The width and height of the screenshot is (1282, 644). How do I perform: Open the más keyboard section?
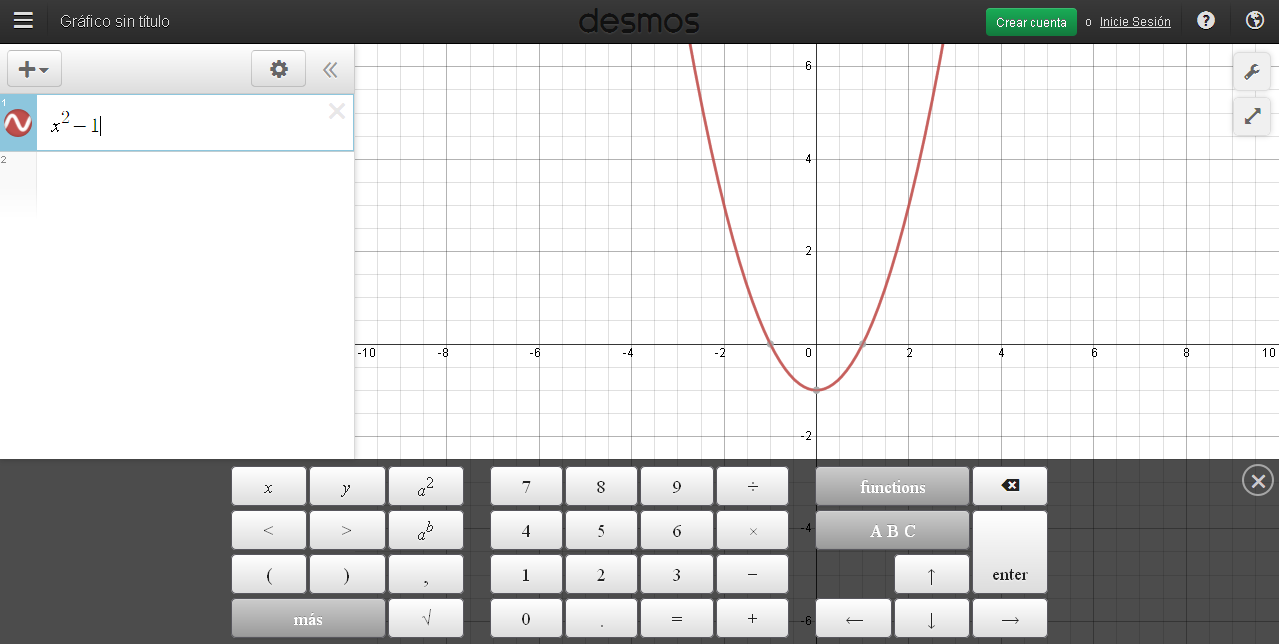point(307,618)
